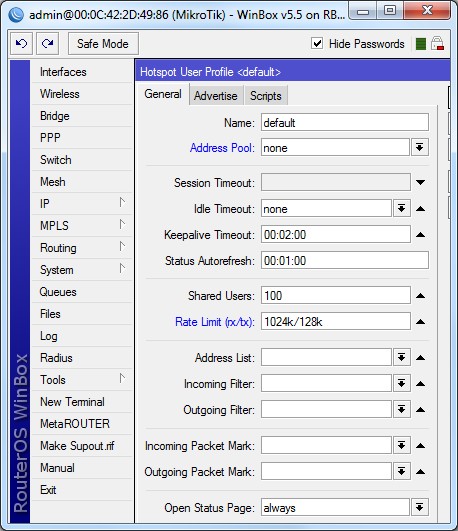458x531 pixels.
Task: Click the Name input field
Action: [x=345, y=122]
